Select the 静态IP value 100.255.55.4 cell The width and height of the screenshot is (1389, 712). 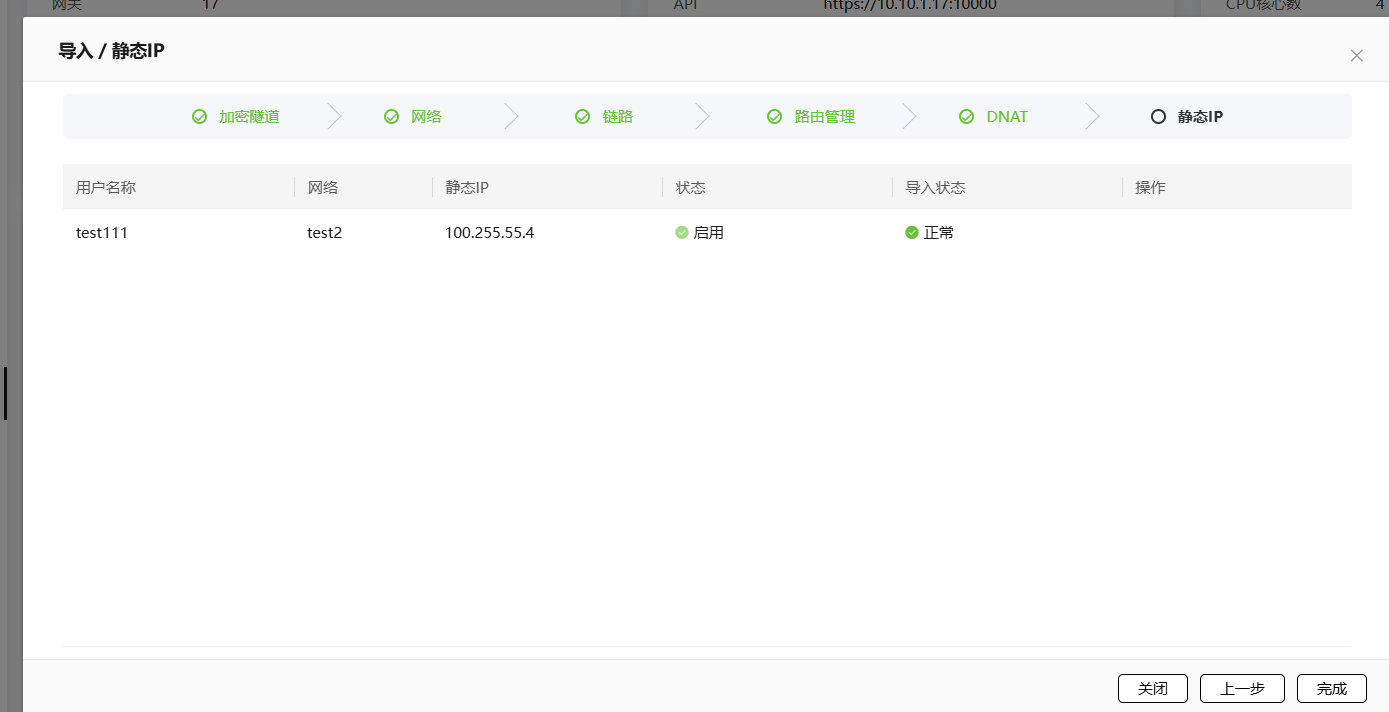coord(489,232)
